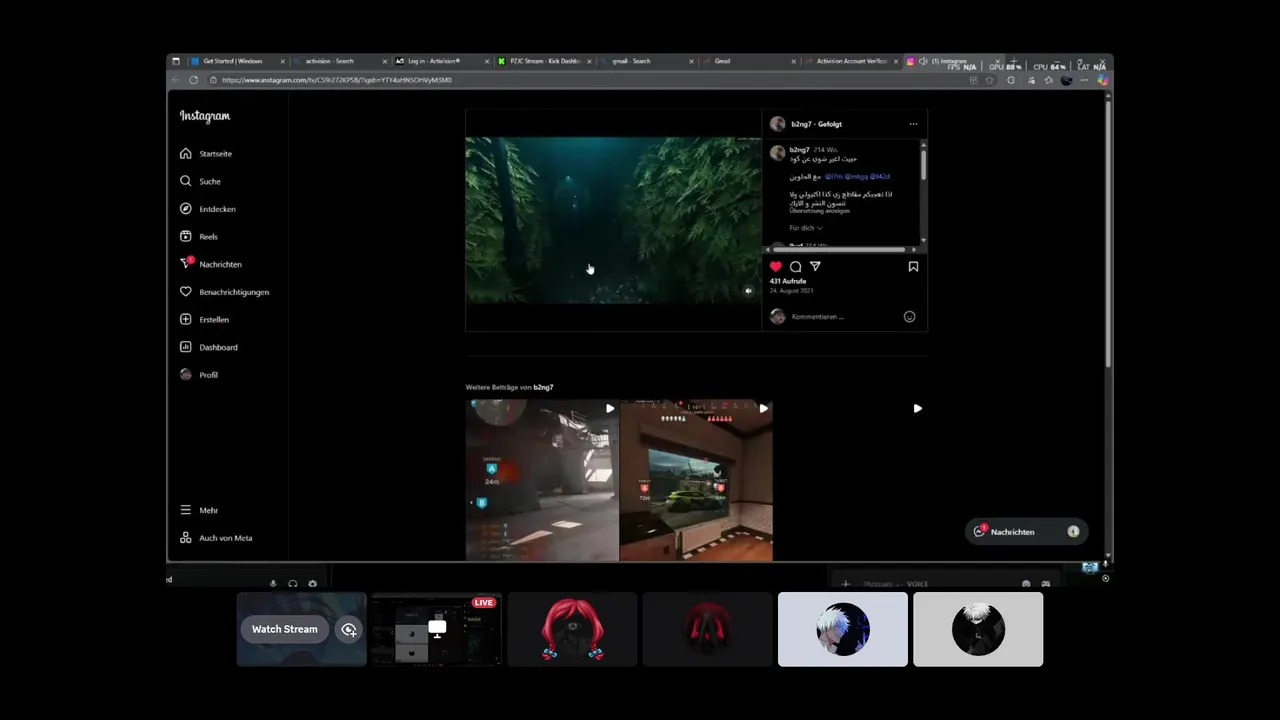Click Übersetzung anzeigen under the caption

click(x=819, y=211)
